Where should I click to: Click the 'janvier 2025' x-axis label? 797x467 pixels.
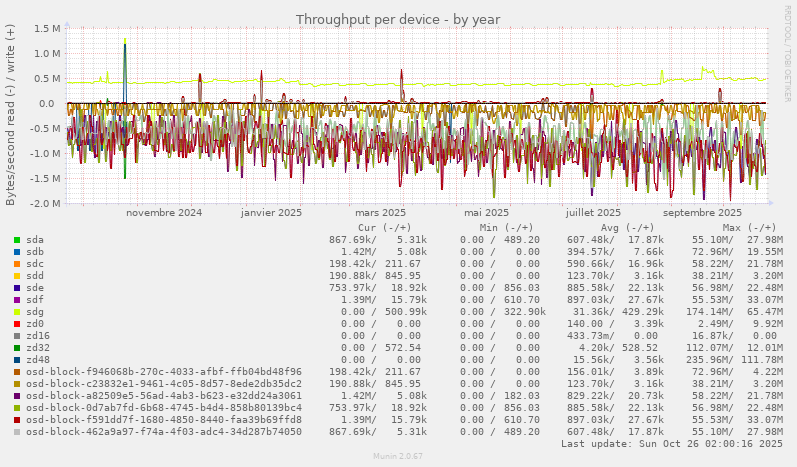(x=271, y=212)
